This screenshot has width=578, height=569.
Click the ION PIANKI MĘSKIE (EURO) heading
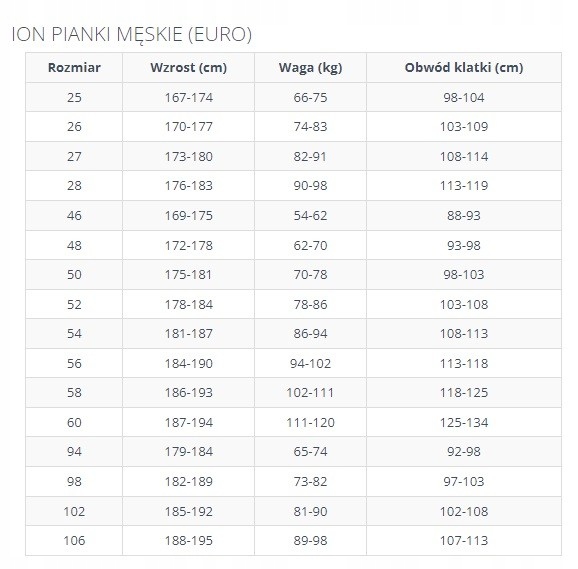[x=132, y=35]
